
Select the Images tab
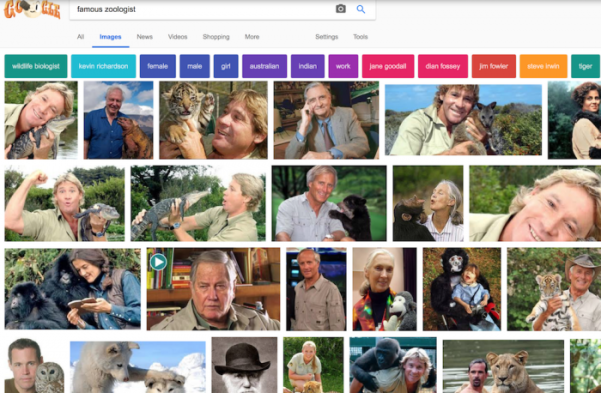point(110,37)
